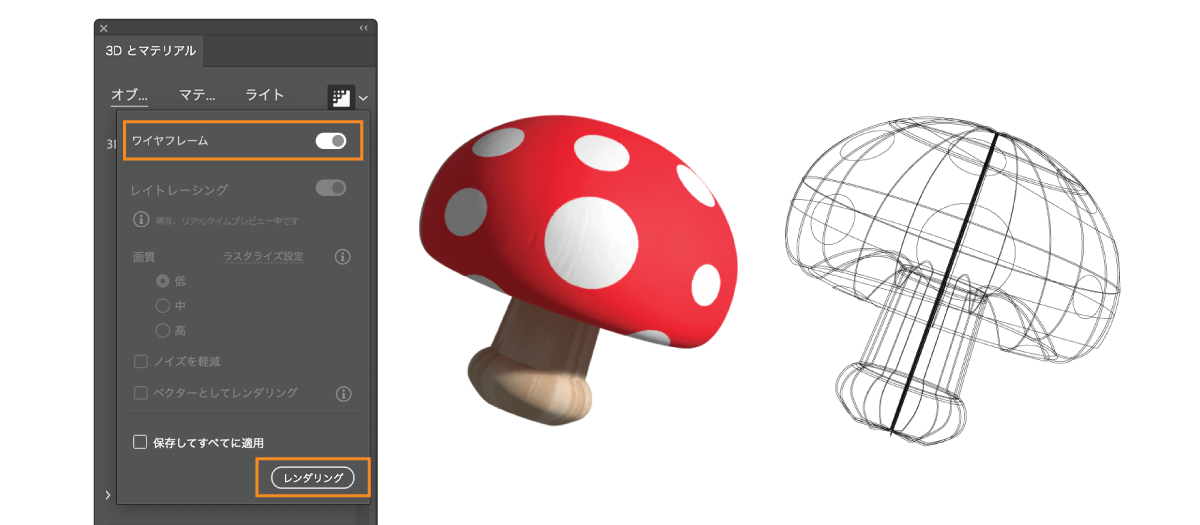Switch to the ライト tab
Screen dimensions: 1200x525
[265, 95]
